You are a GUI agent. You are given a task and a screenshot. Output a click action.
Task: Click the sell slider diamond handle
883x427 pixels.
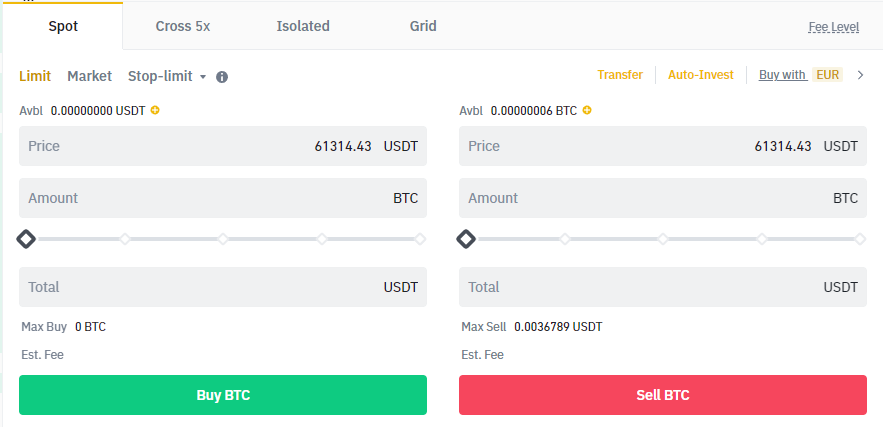(466, 239)
